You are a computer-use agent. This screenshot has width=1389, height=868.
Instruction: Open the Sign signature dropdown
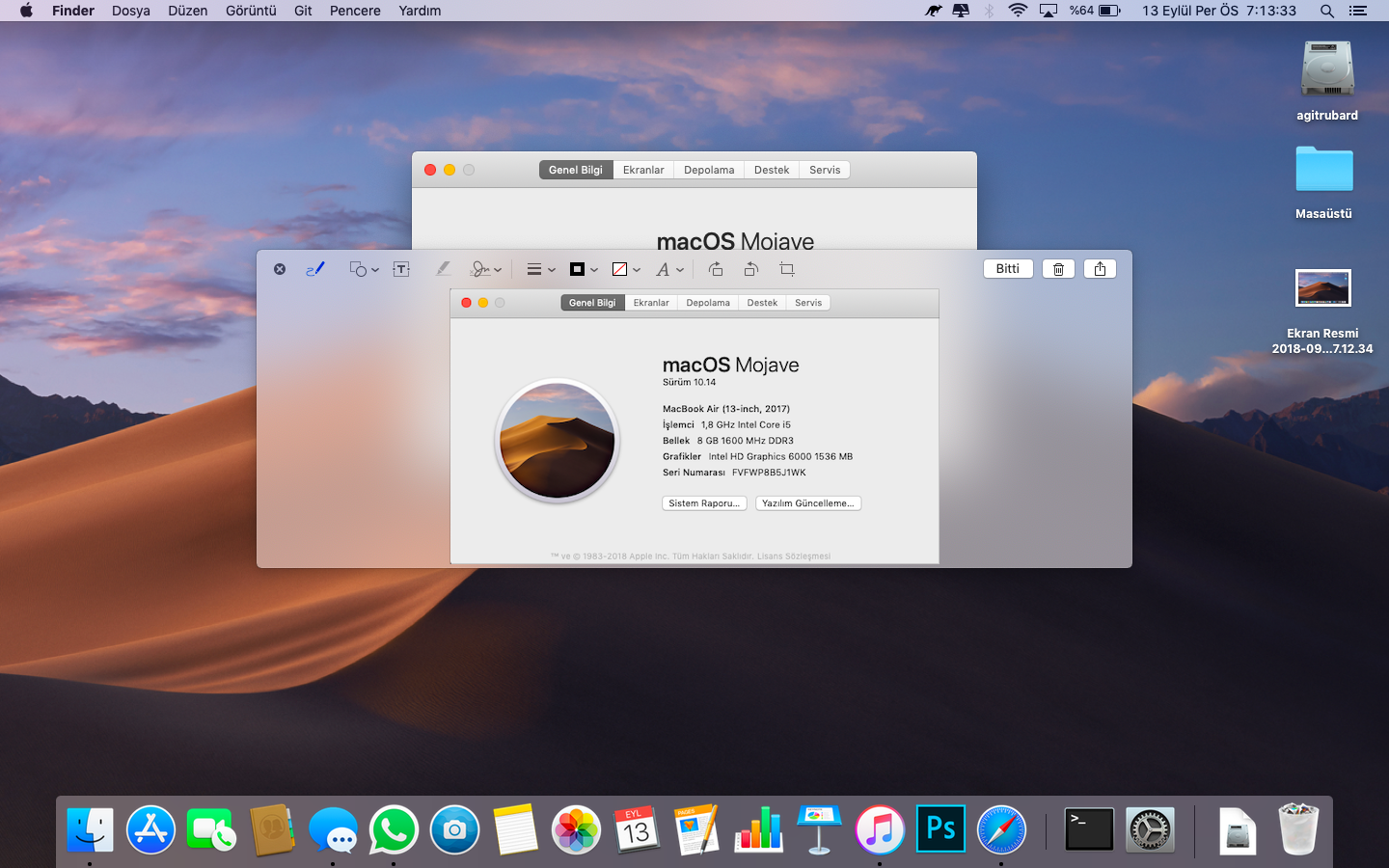486,269
